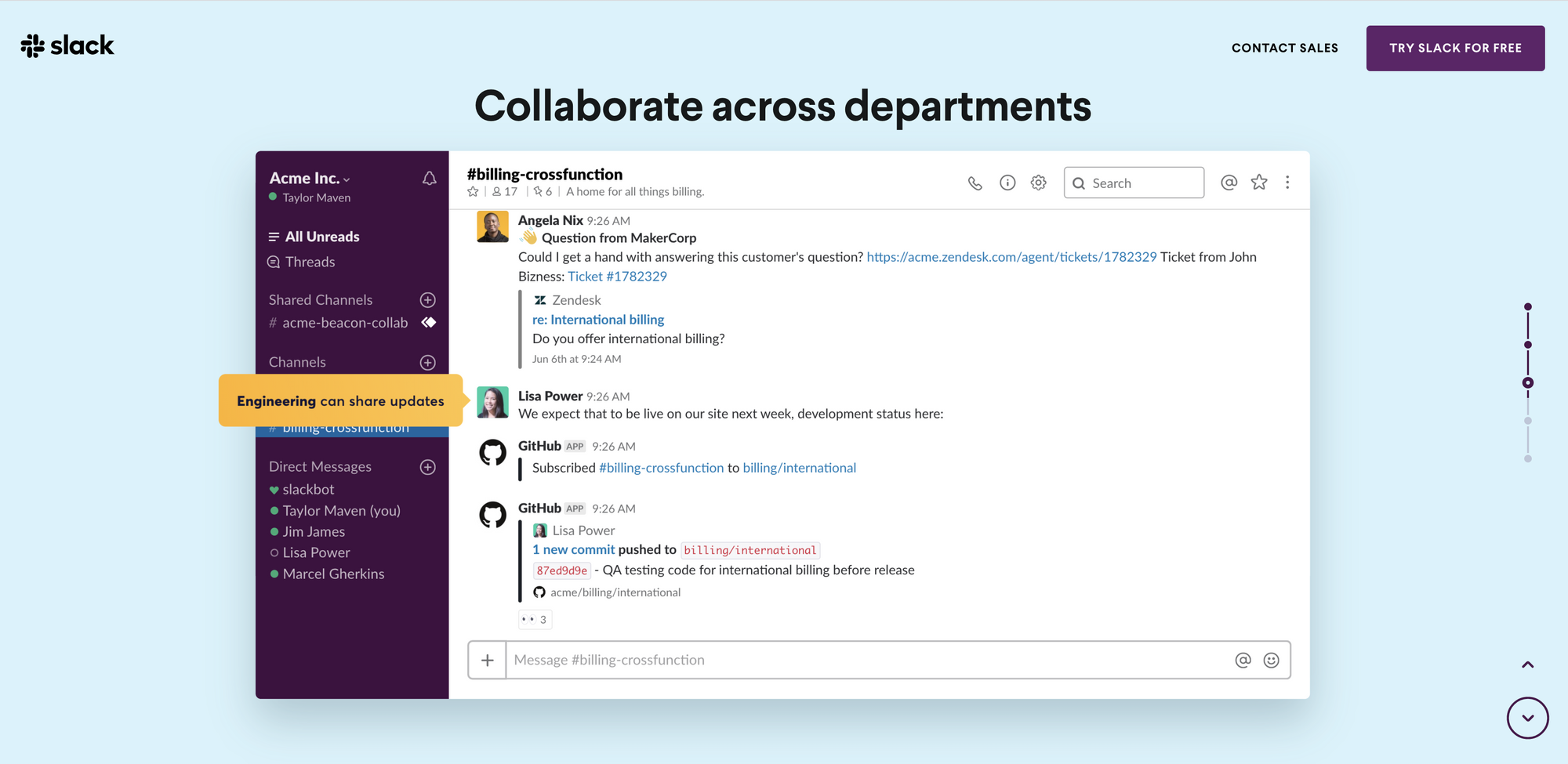1568x764 pixels.
Task: Click the #billing-crossfunction channel title
Action: (545, 174)
